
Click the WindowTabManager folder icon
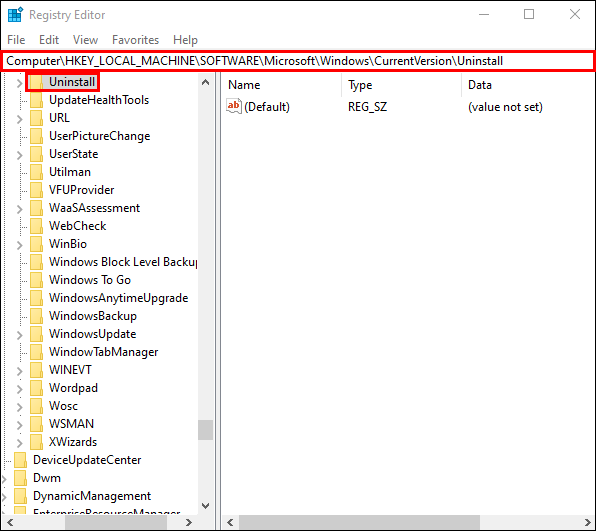36,352
